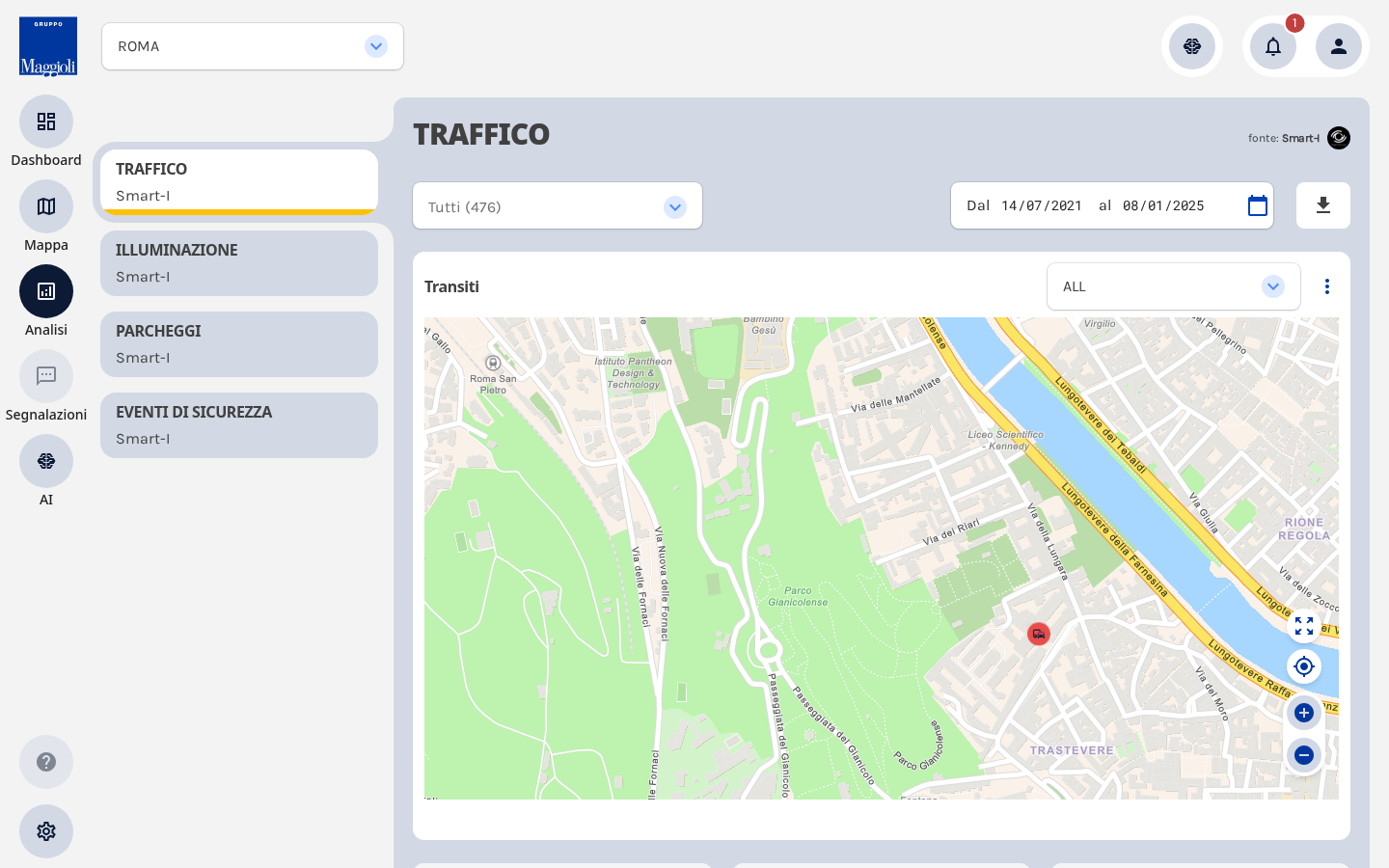
Task: Click the notification badge showing 1
Action: coord(1294,23)
